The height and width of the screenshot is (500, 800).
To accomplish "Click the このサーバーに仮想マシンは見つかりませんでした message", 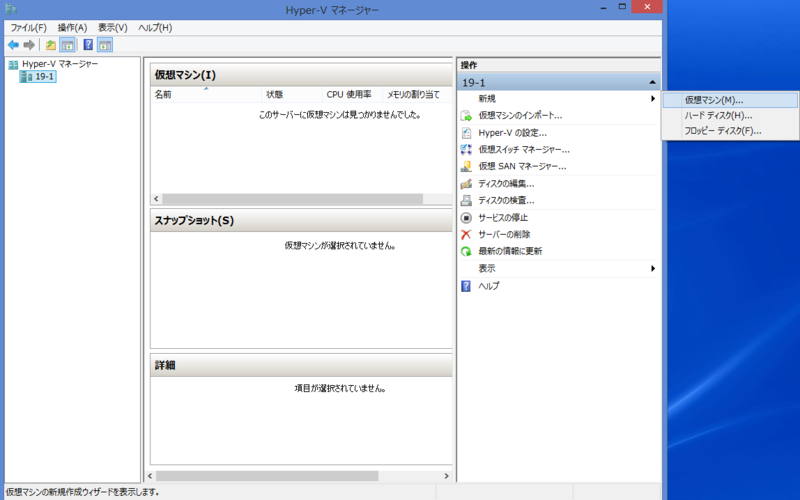I will (340, 115).
